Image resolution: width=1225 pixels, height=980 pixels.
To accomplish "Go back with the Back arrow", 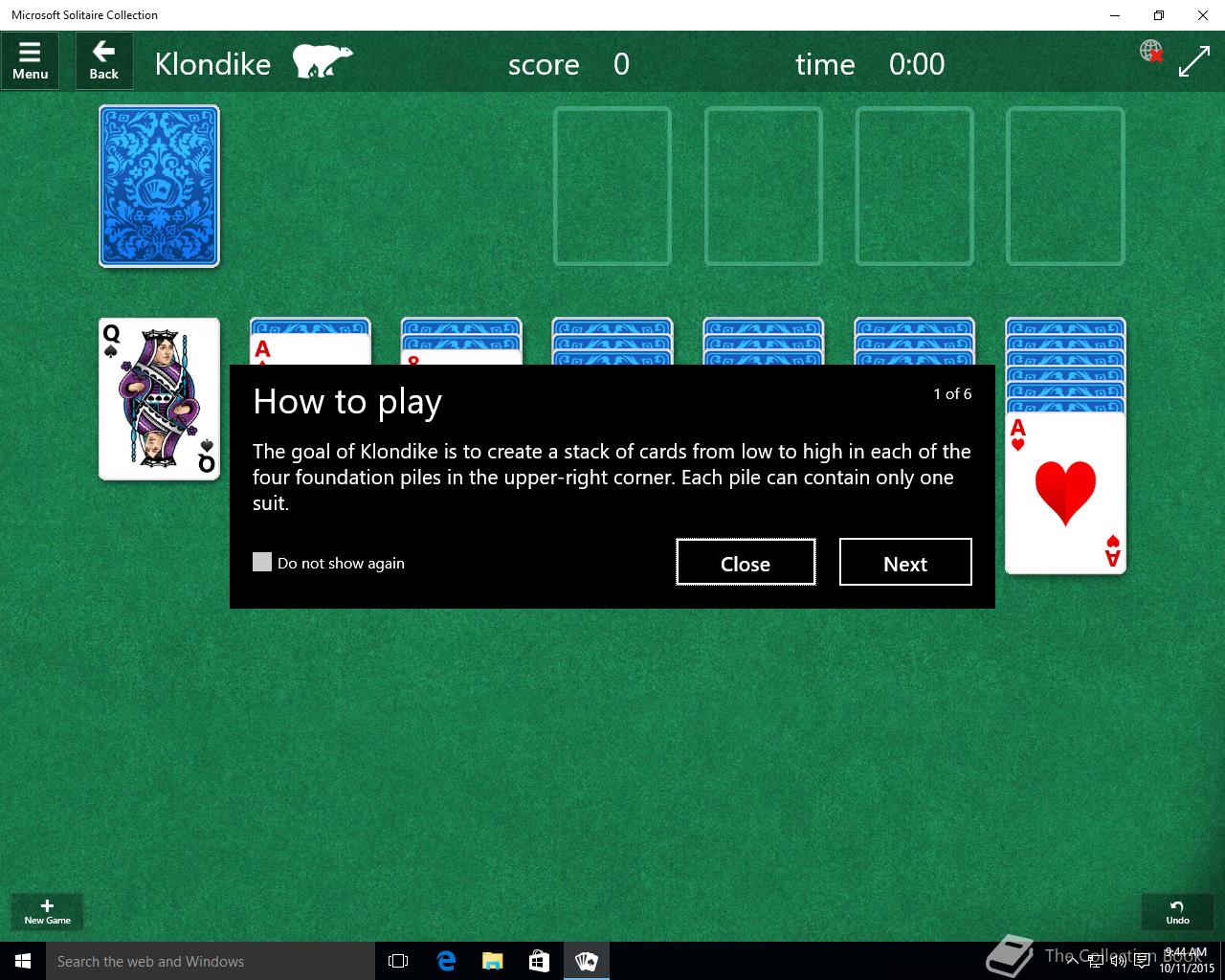I will tap(104, 61).
